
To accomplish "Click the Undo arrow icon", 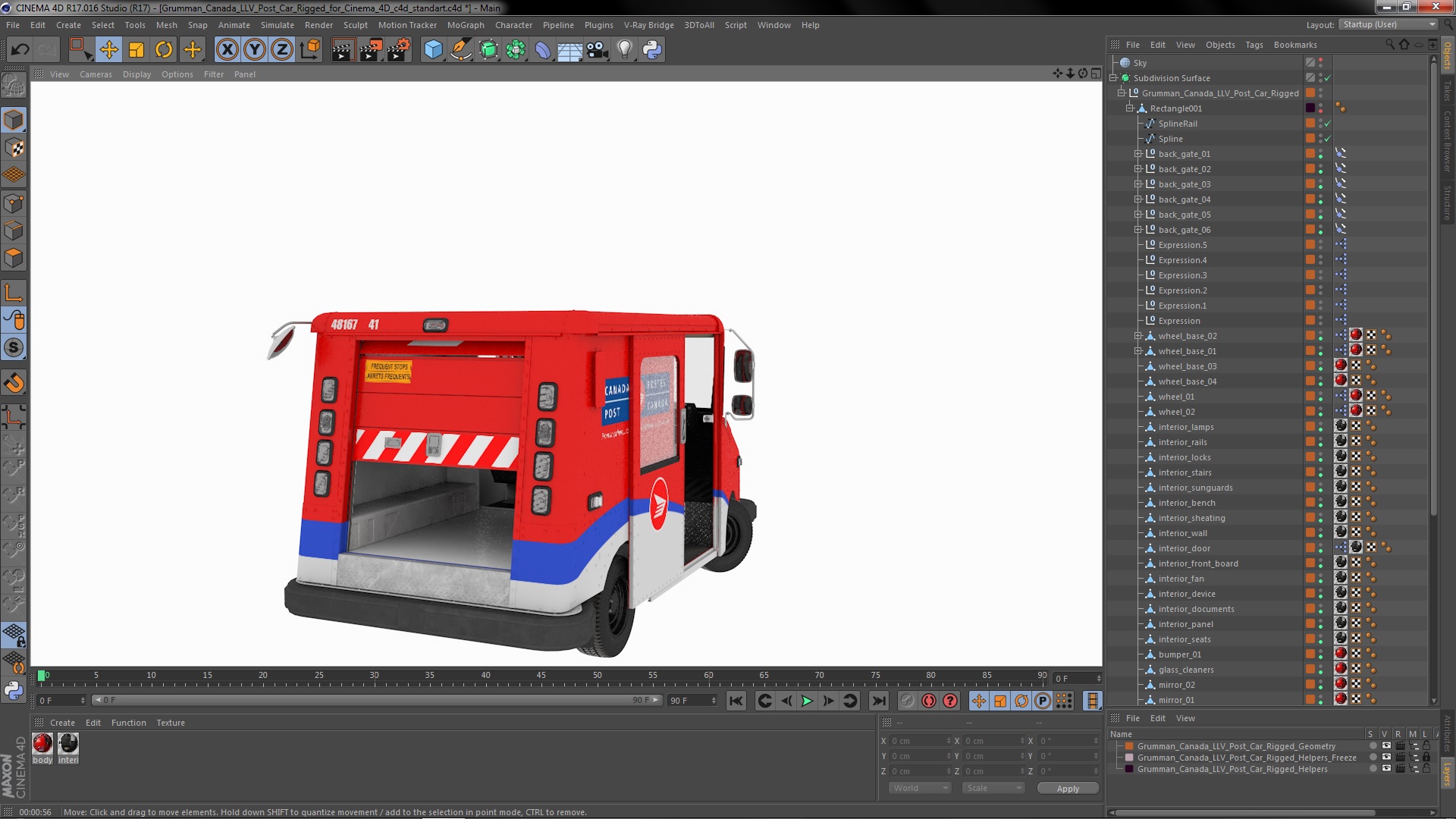I will (20, 50).
